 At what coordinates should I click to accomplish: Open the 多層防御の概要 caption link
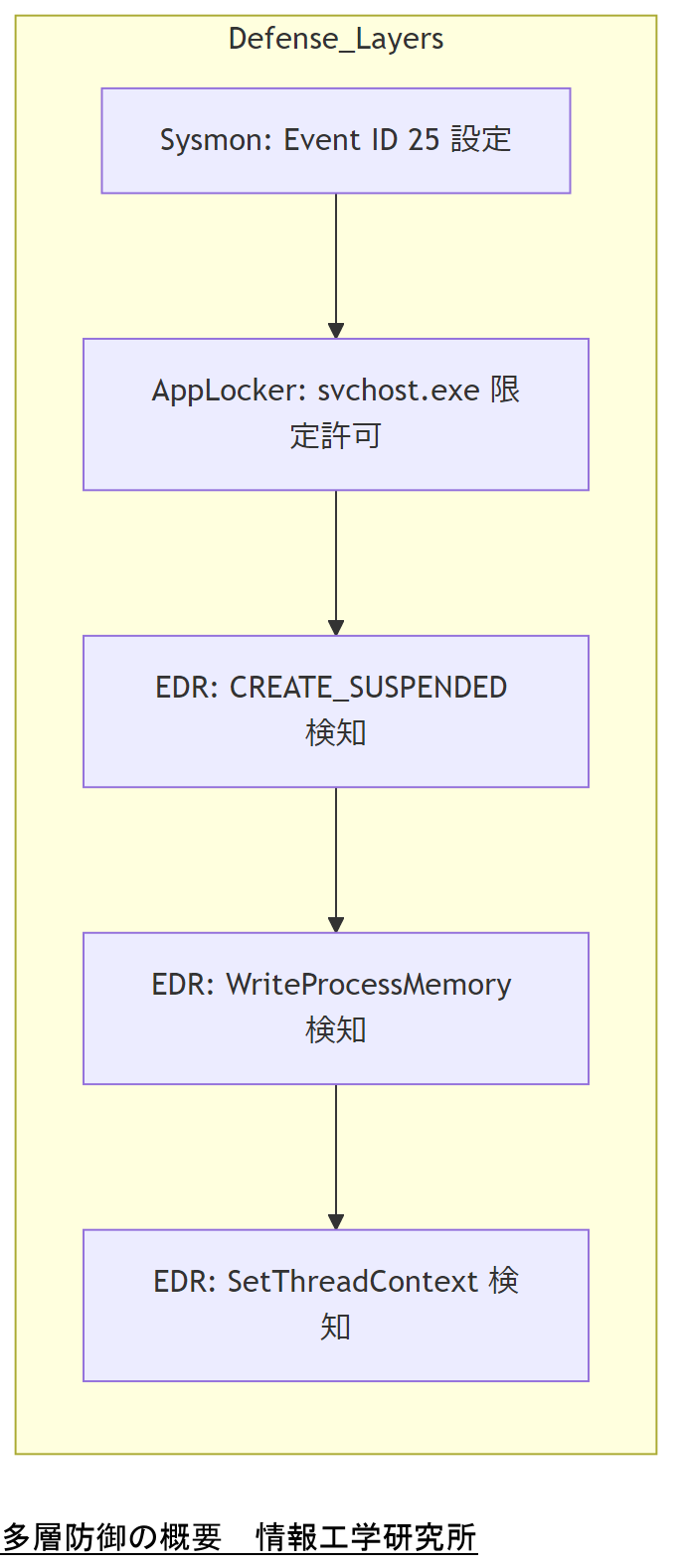(111, 1537)
